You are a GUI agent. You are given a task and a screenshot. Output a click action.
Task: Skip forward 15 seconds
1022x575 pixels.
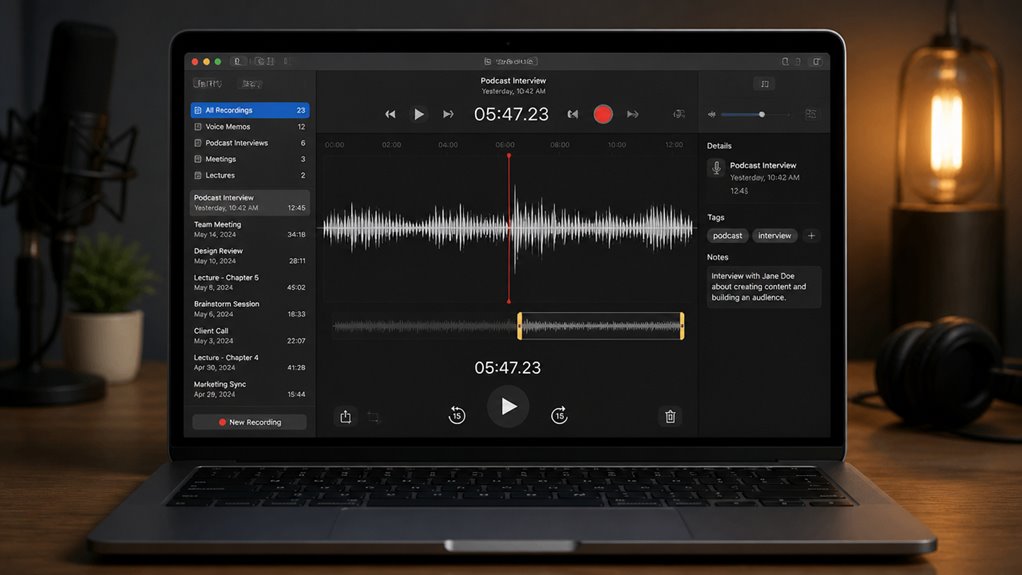click(559, 415)
